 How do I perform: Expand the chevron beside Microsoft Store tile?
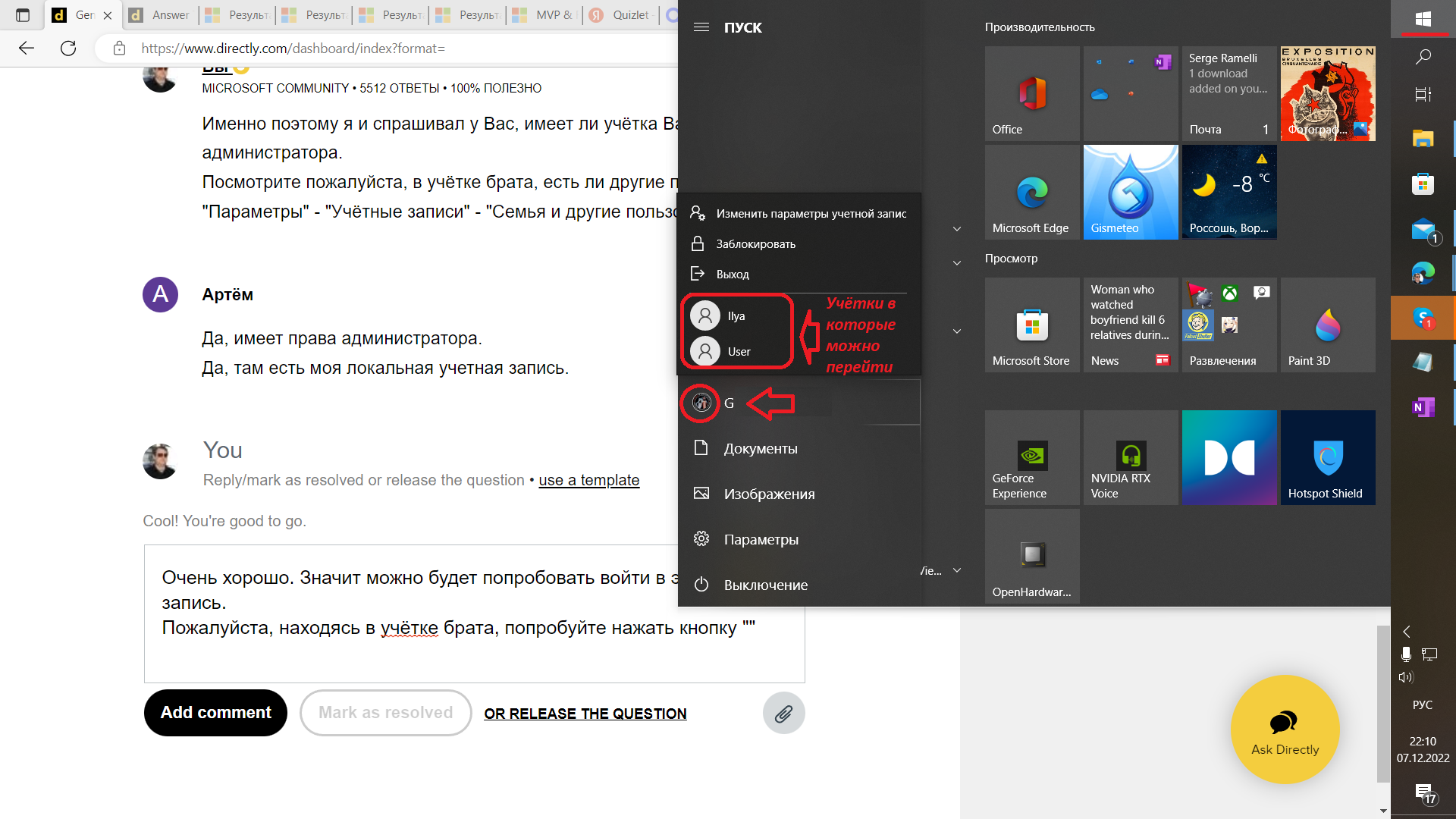(957, 331)
